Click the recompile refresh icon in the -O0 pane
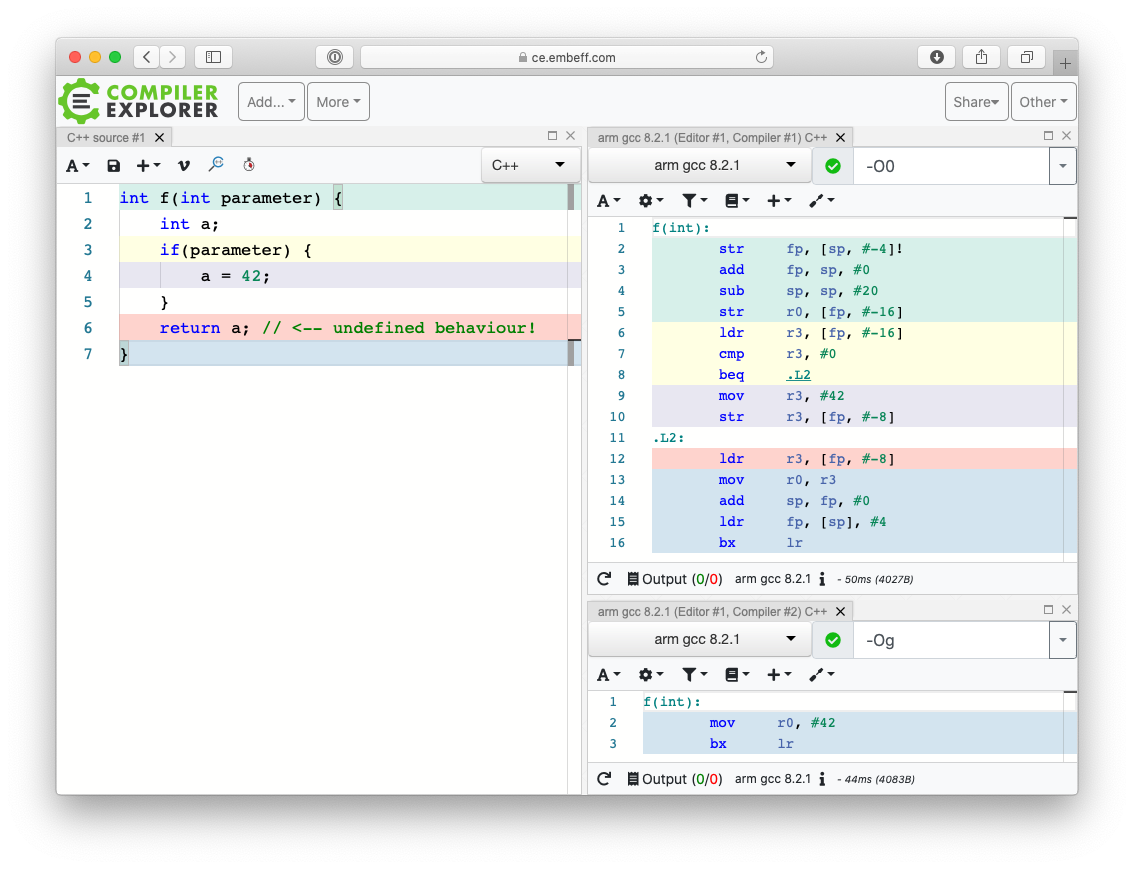This screenshot has width=1134, height=869. 604,579
